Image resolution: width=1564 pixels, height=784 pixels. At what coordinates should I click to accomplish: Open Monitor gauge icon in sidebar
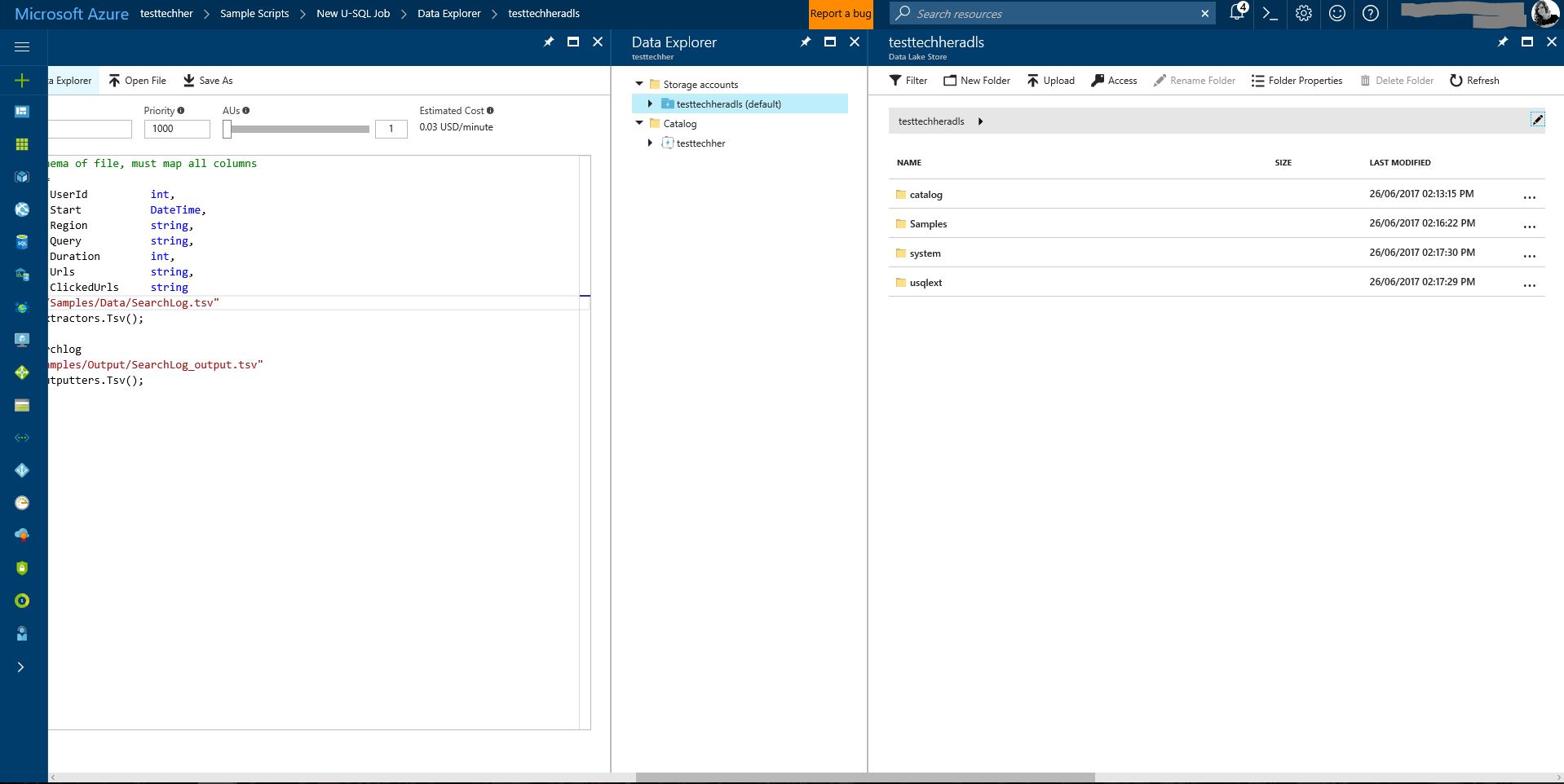22,503
